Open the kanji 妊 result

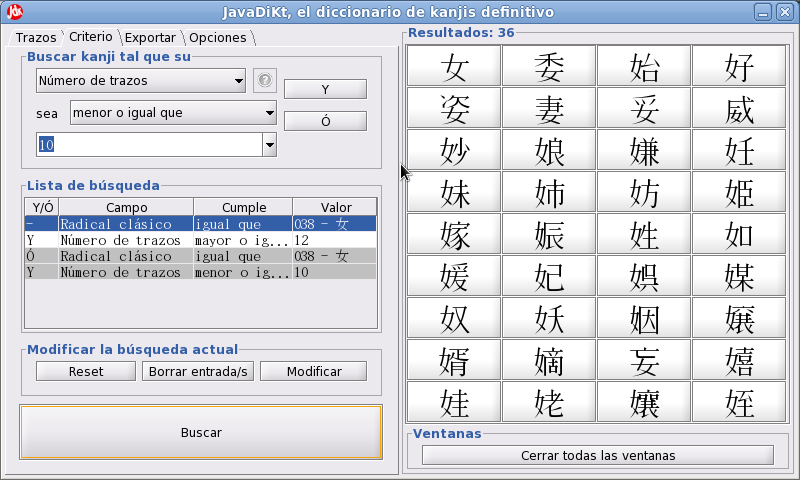[x=739, y=150]
